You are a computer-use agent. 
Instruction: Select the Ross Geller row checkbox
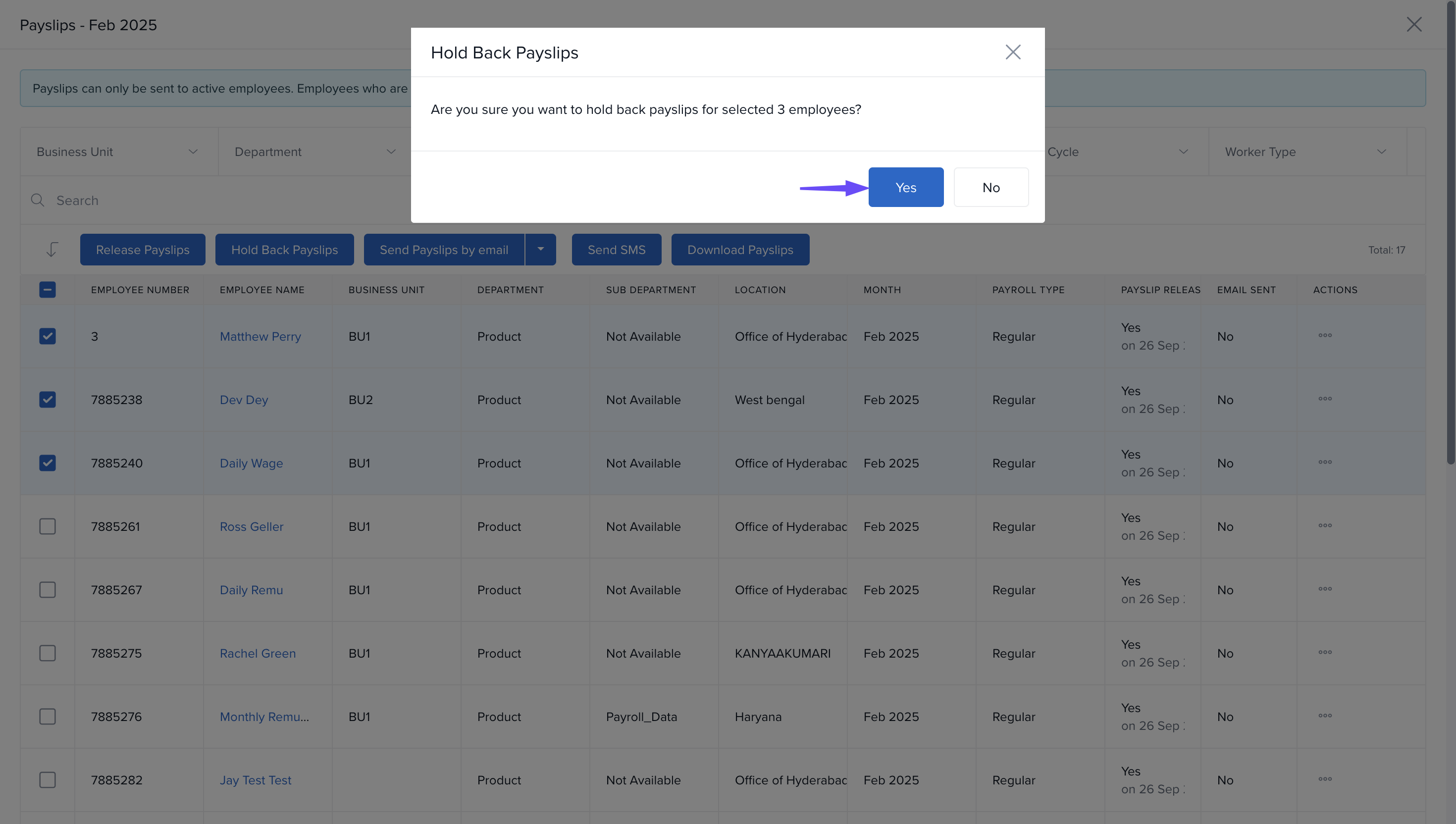pyautogui.click(x=48, y=526)
